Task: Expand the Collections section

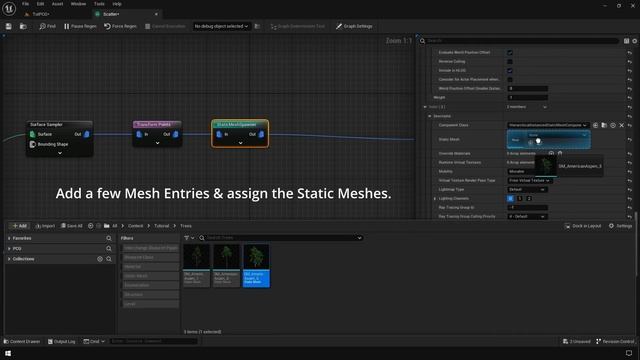Action: point(9,259)
